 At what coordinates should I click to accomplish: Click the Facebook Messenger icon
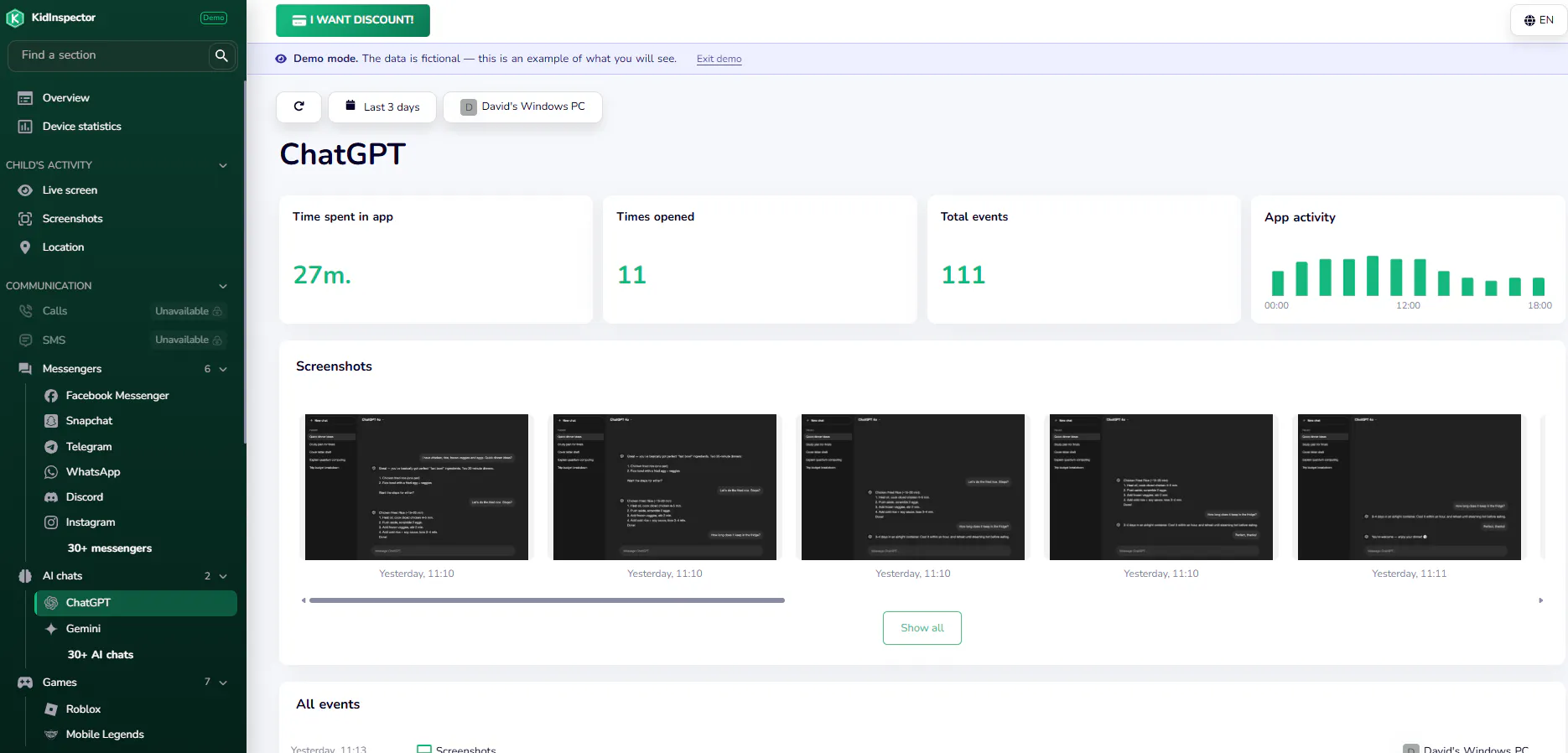pos(51,396)
